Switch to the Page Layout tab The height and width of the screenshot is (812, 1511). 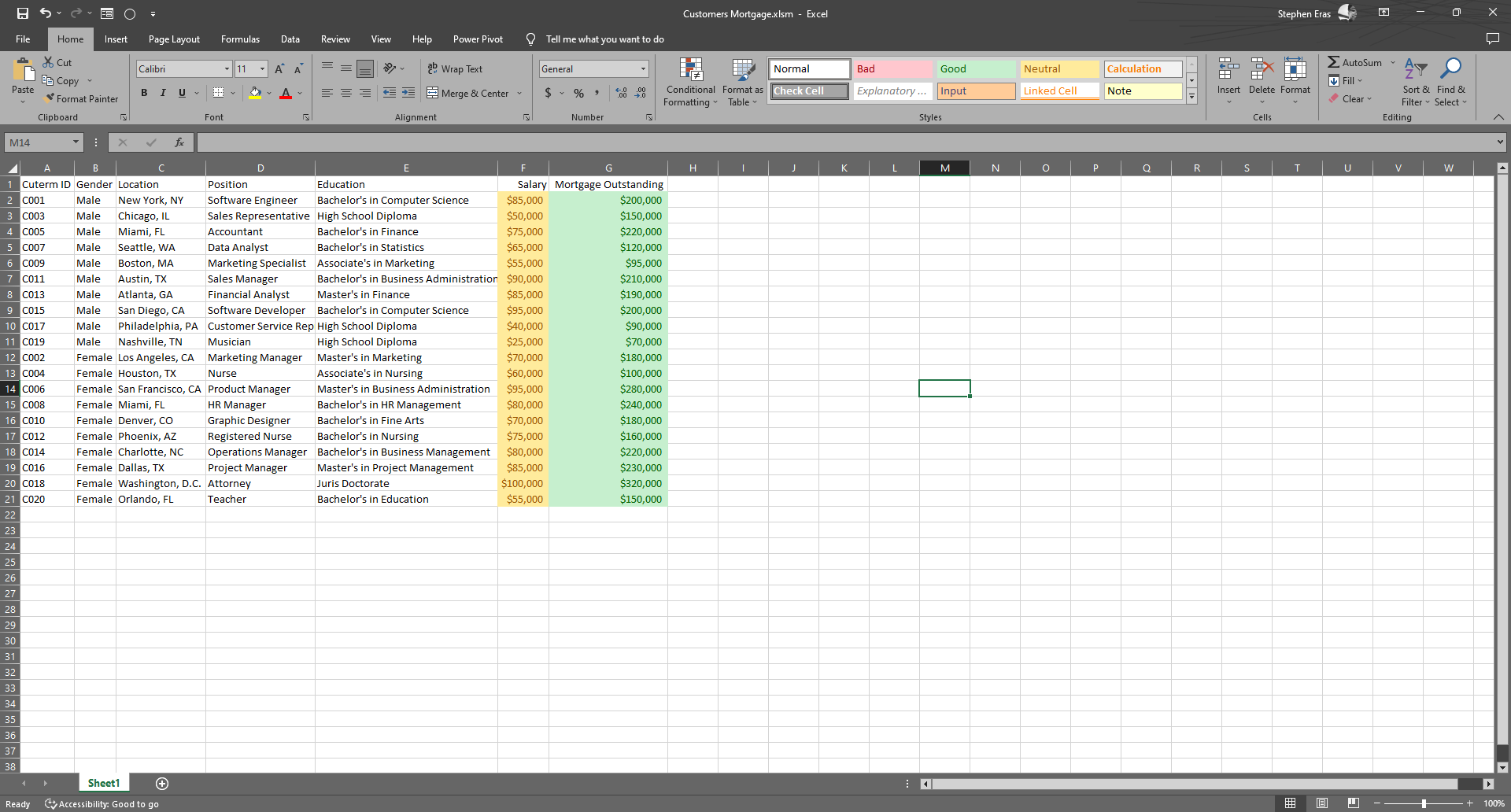pos(174,39)
